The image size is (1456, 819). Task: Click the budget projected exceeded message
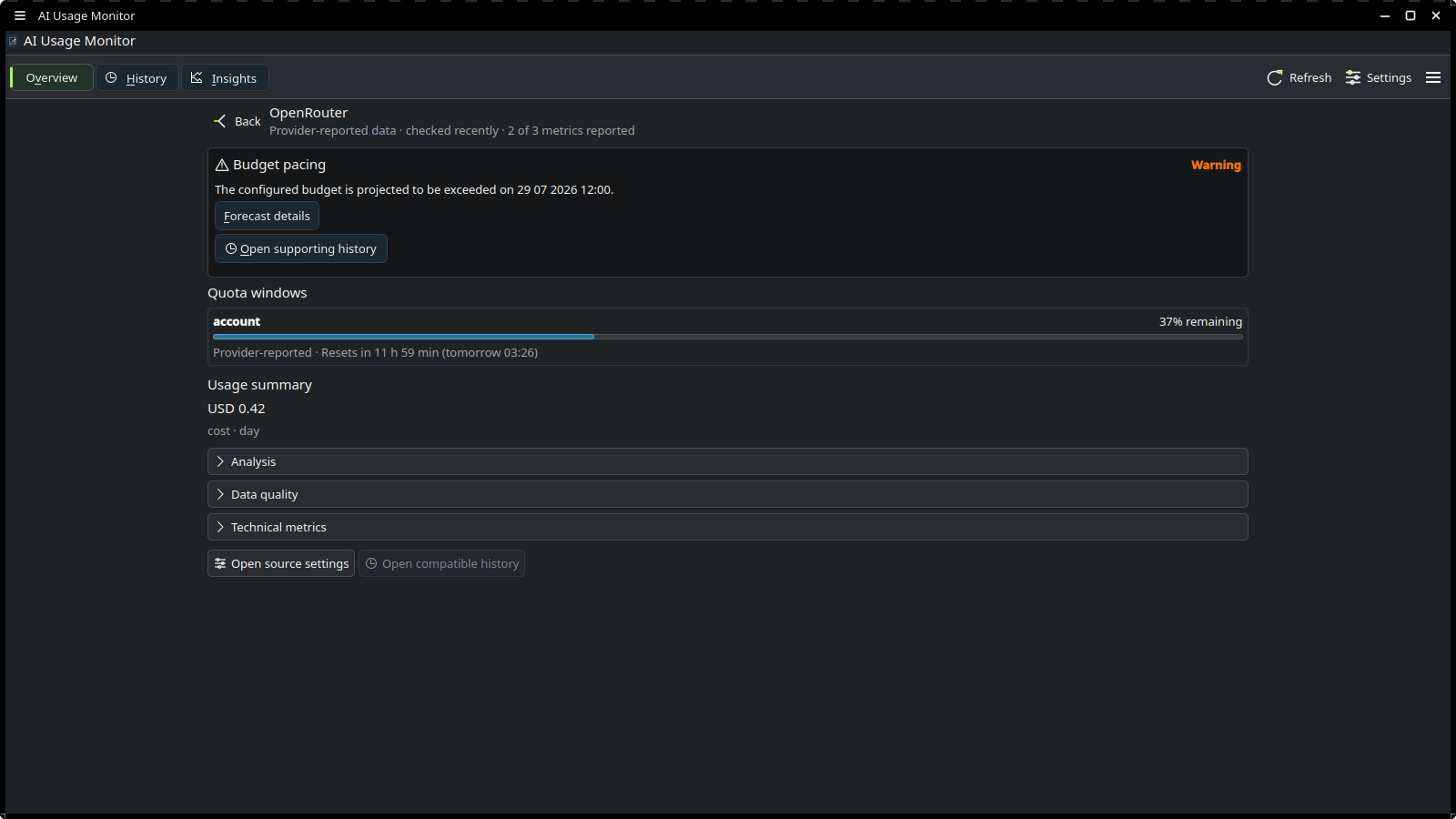click(414, 190)
